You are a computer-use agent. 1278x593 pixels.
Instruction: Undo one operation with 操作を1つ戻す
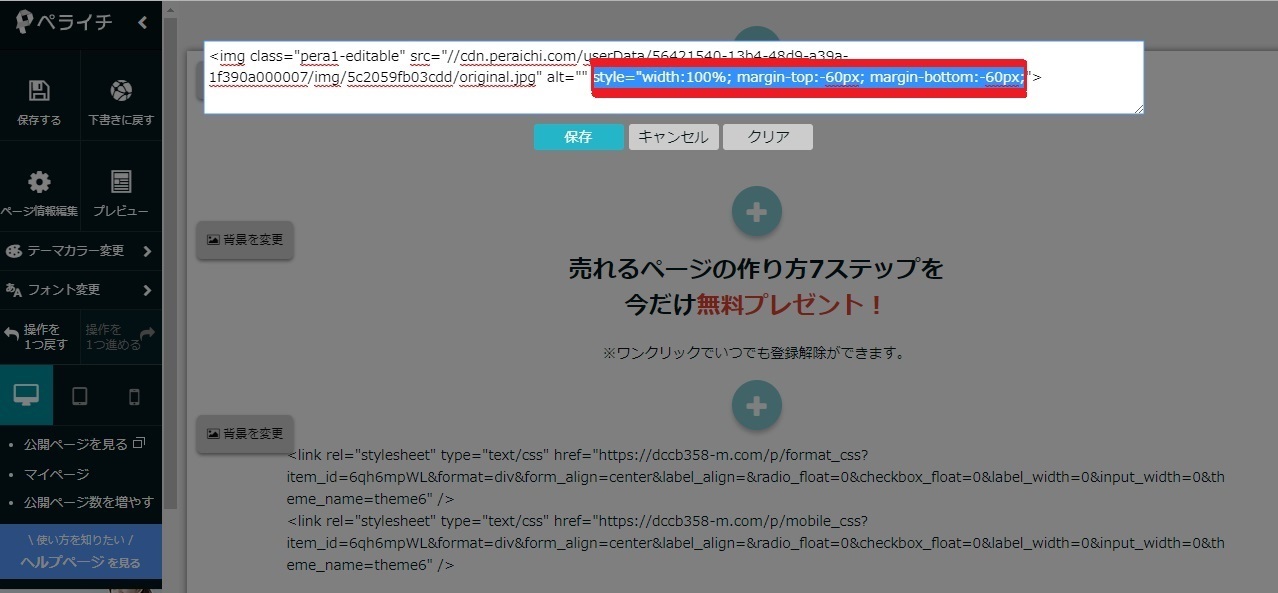39,337
